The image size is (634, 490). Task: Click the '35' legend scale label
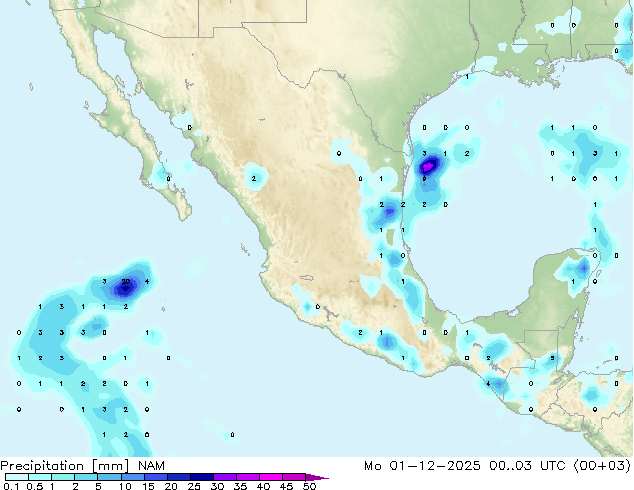(x=241, y=486)
